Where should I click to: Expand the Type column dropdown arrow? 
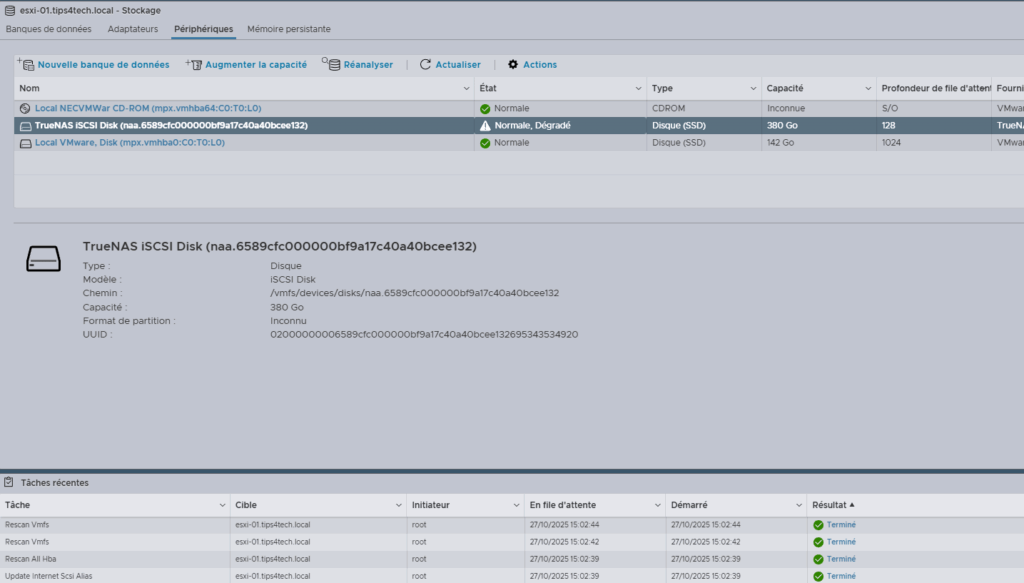(753, 89)
